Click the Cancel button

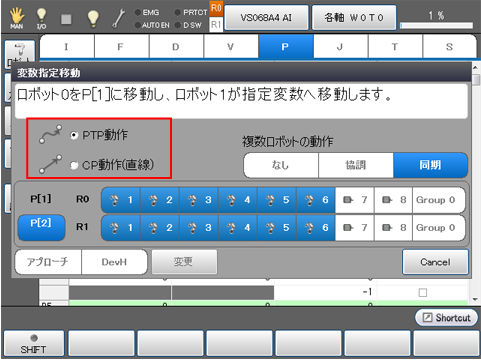pyautogui.click(x=435, y=262)
